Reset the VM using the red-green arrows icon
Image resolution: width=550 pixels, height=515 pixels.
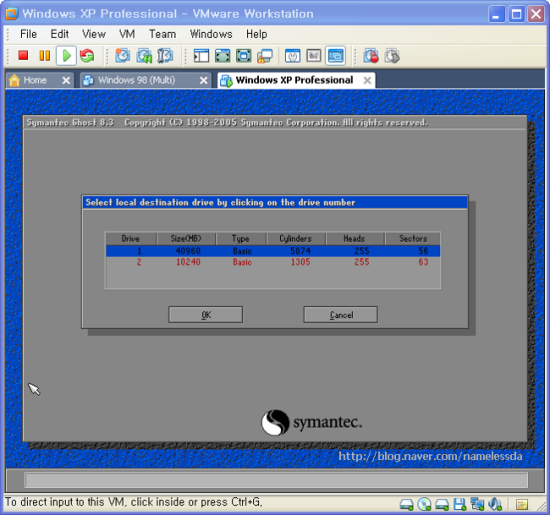pos(87,55)
